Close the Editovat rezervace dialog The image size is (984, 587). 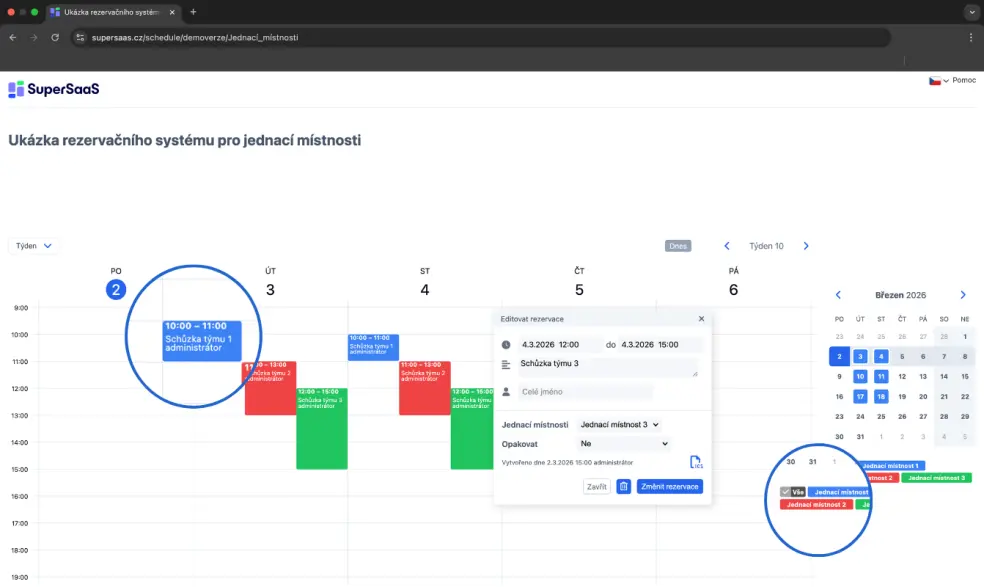pyautogui.click(x=701, y=319)
